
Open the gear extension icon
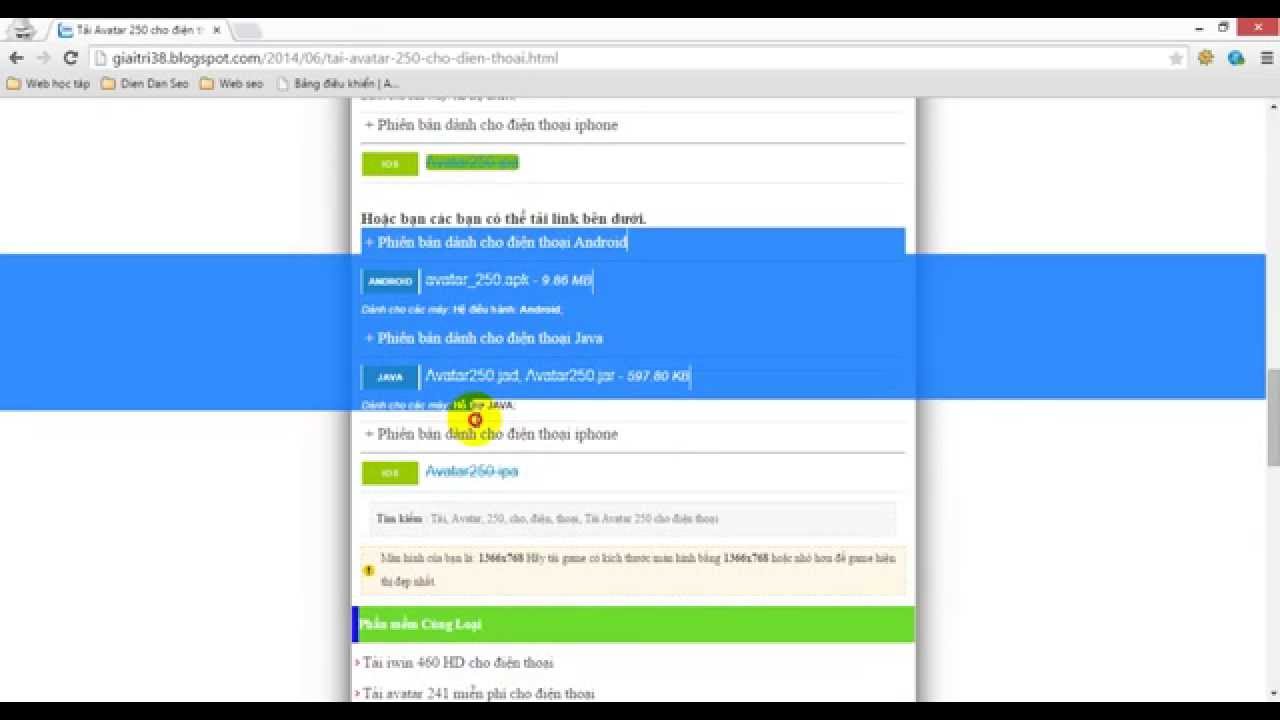click(1206, 58)
